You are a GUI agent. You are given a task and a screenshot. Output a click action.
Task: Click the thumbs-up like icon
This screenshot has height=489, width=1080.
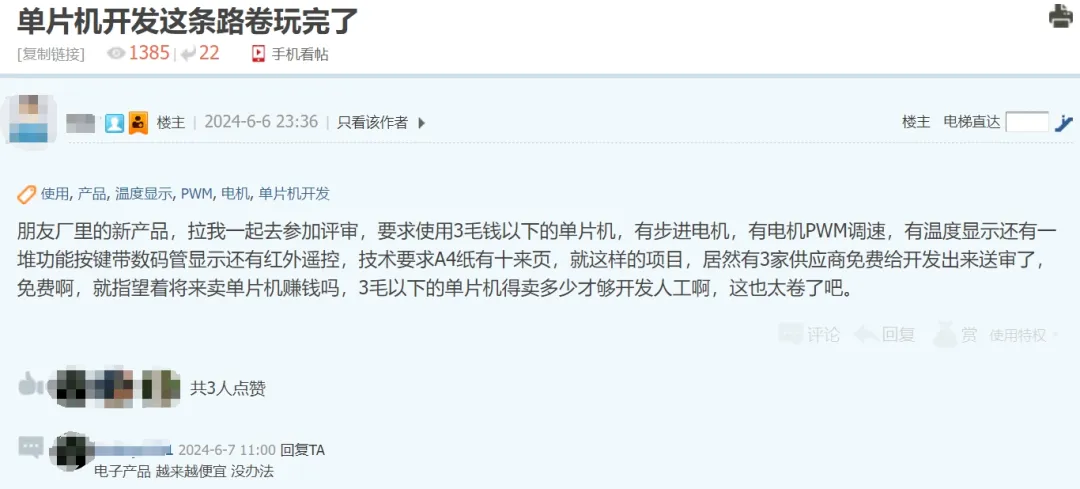28,386
